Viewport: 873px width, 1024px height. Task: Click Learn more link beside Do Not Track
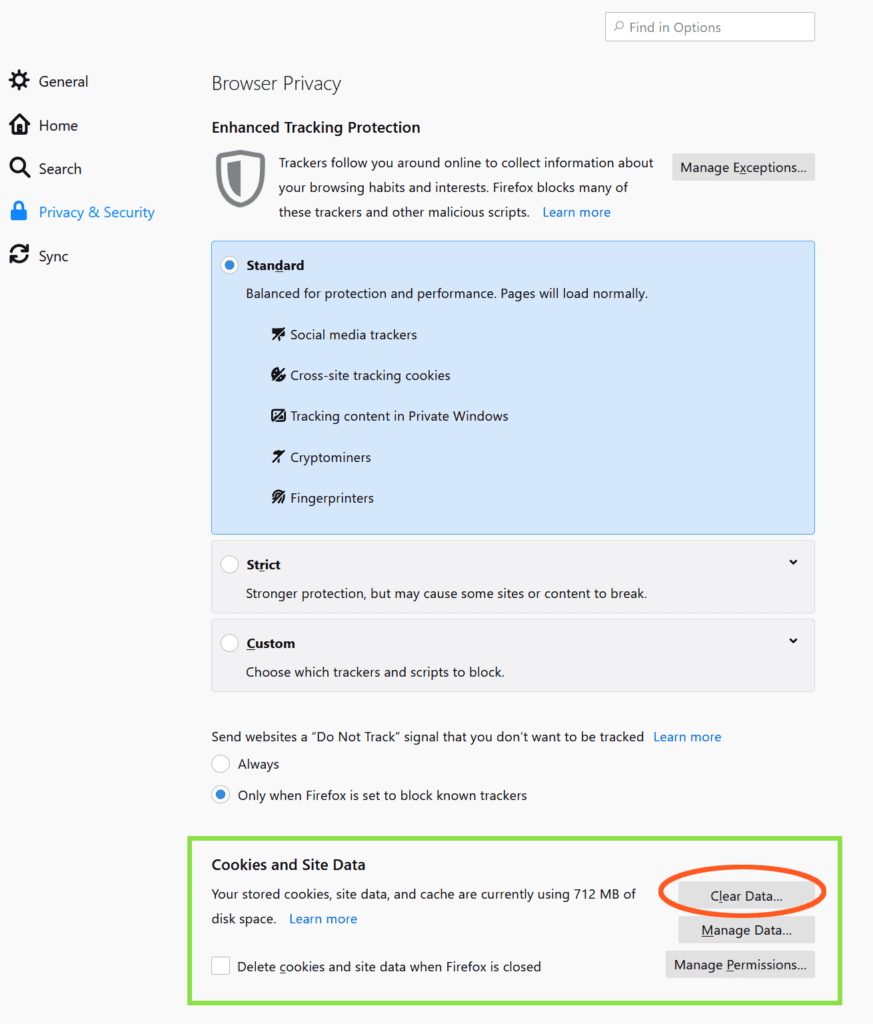coord(687,737)
